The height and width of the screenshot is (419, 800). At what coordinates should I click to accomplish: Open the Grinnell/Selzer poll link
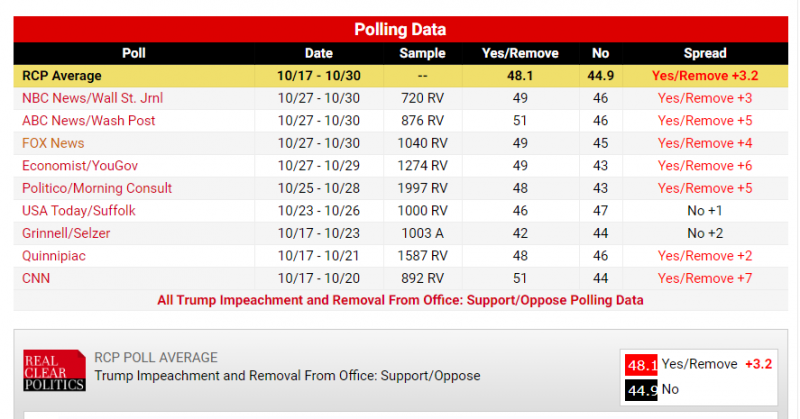66,233
